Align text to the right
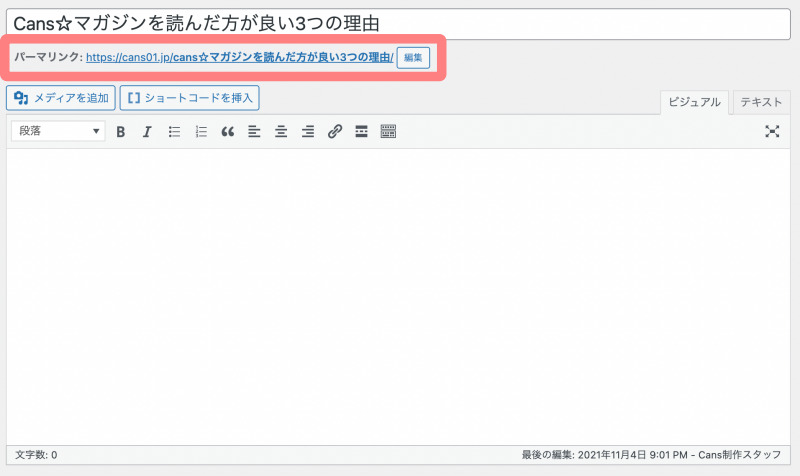This screenshot has width=800, height=476. 308,131
